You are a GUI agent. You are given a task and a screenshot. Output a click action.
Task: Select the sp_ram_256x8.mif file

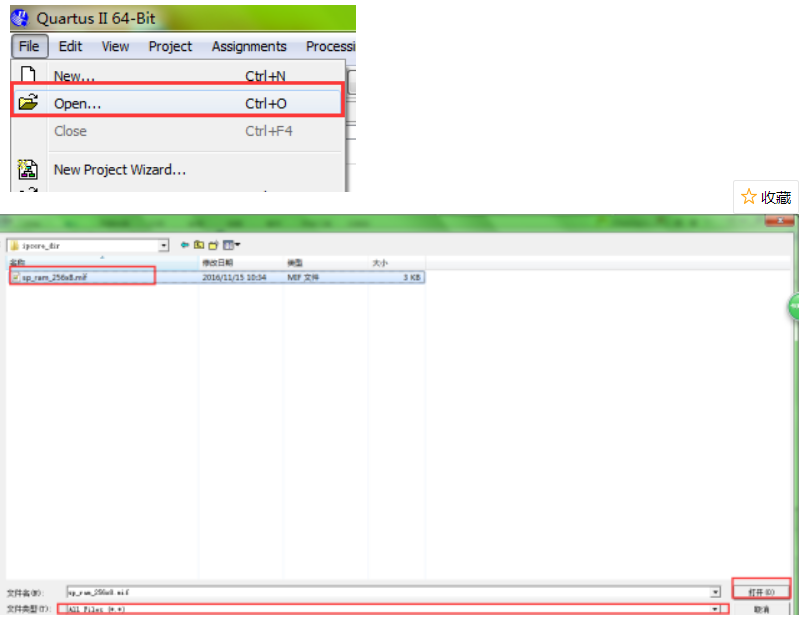tap(54, 277)
